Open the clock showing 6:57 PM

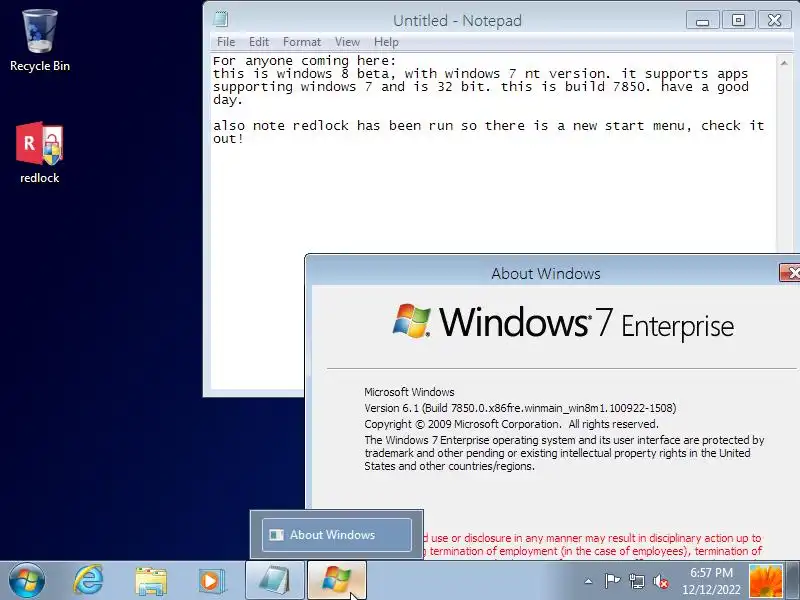[711, 581]
